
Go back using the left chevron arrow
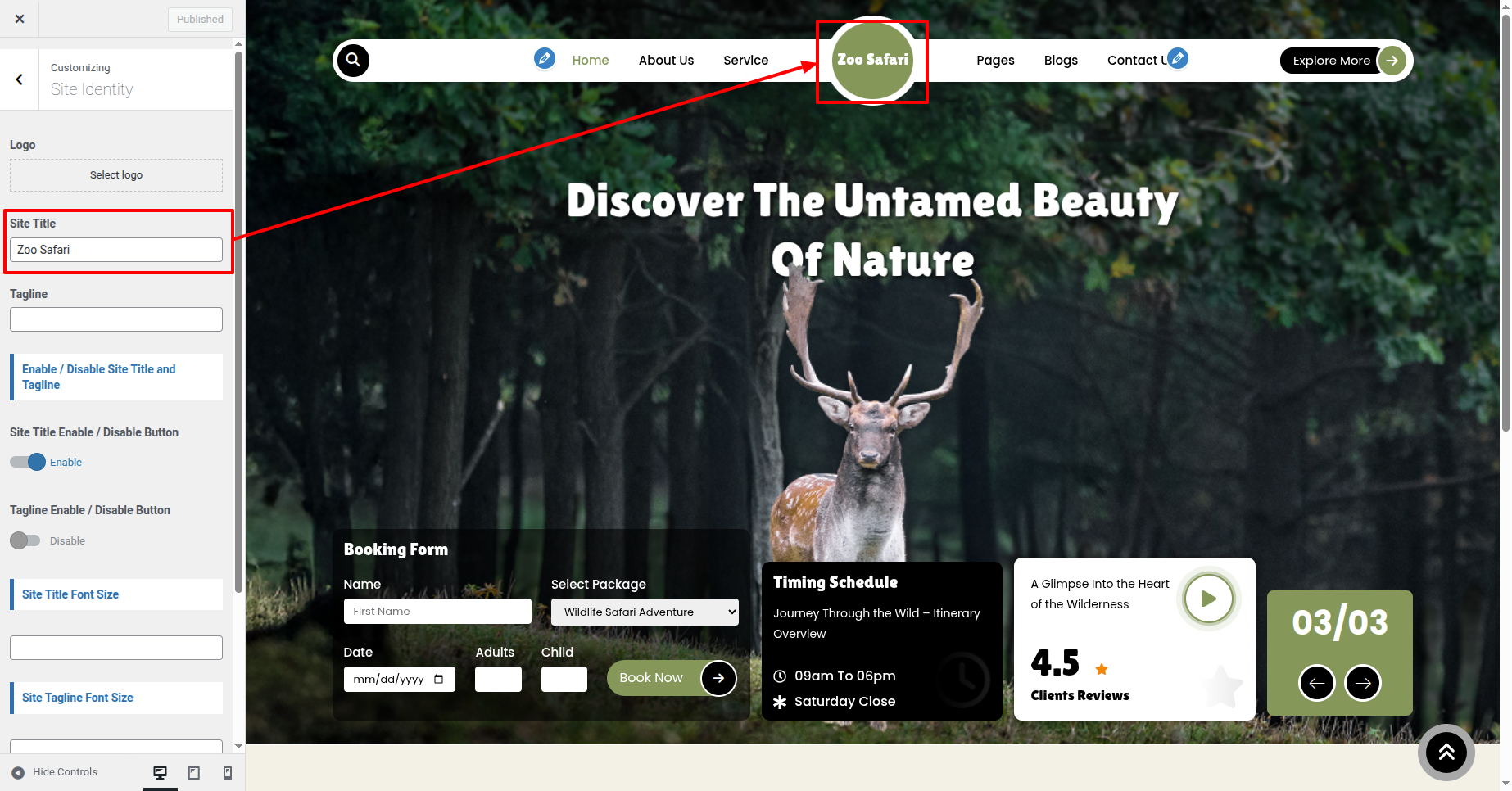coord(19,79)
